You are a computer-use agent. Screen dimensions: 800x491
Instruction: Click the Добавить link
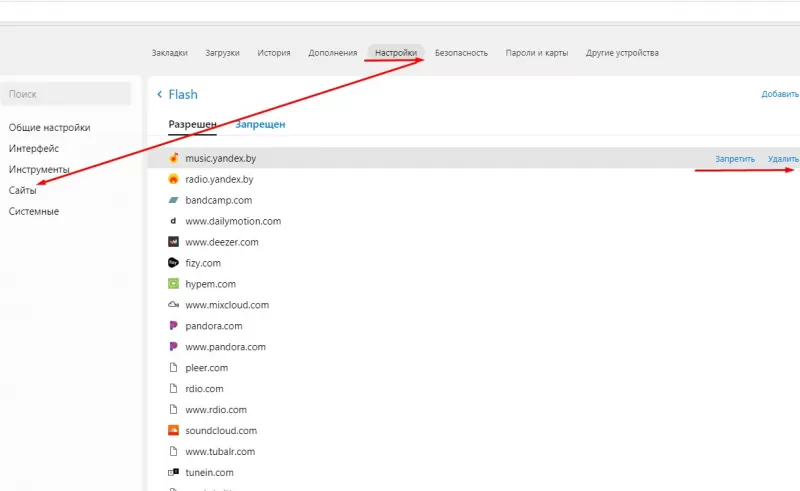point(780,94)
